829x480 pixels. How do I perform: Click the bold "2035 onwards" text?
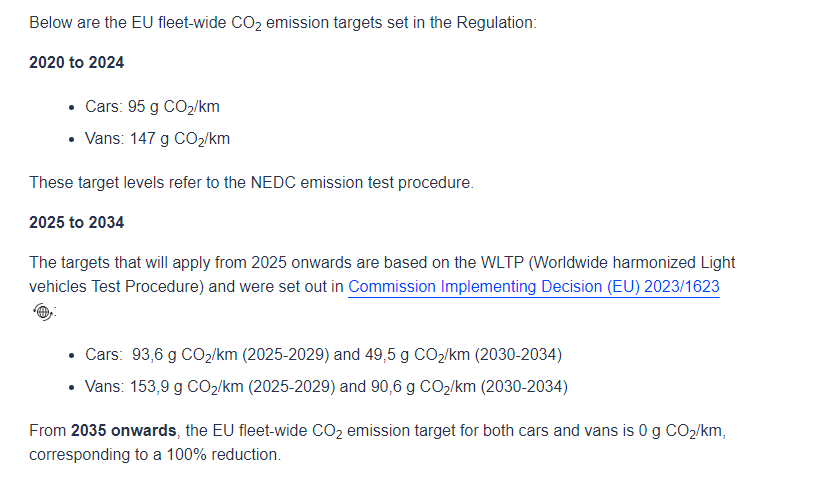[x=124, y=430]
